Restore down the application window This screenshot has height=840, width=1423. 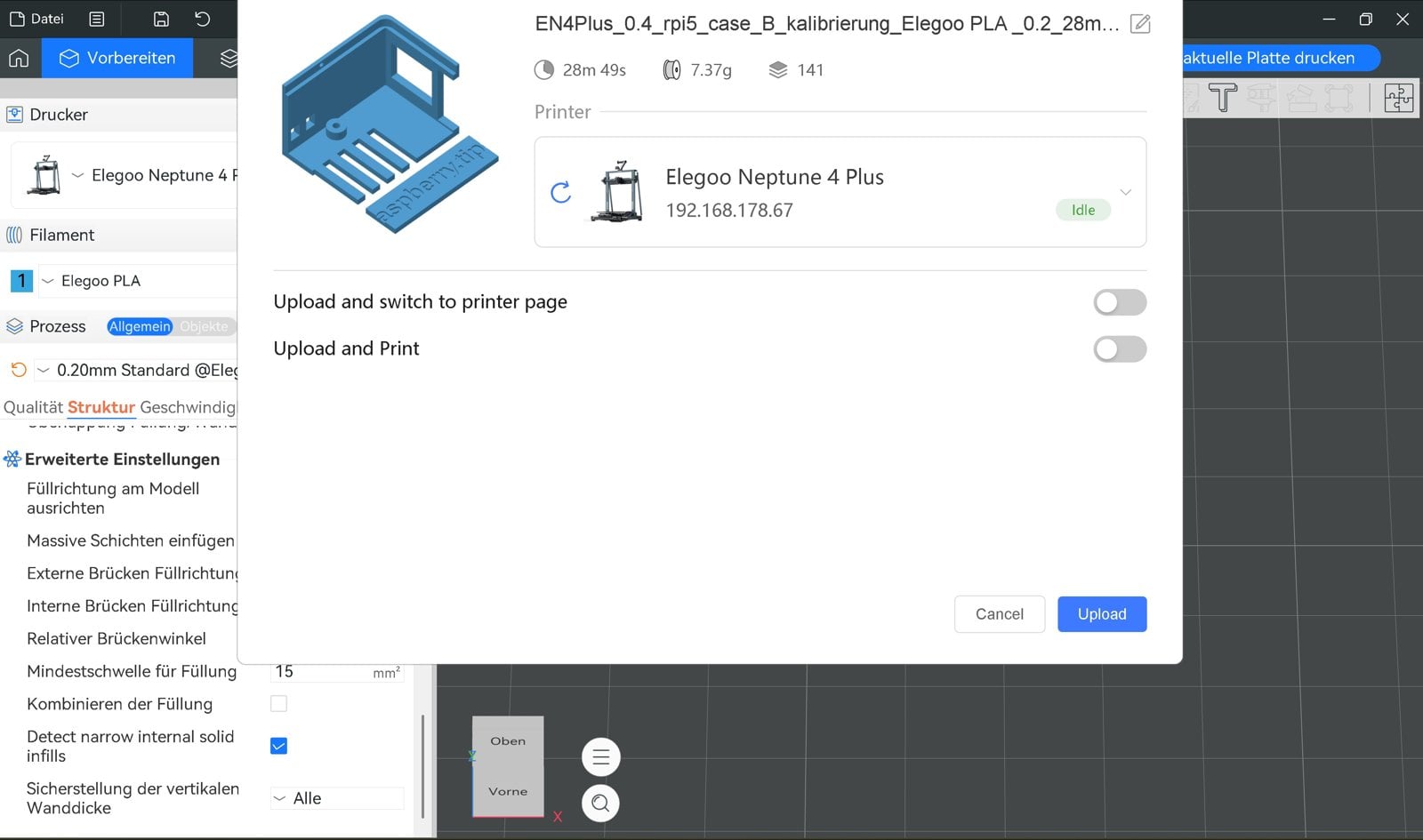[1366, 19]
